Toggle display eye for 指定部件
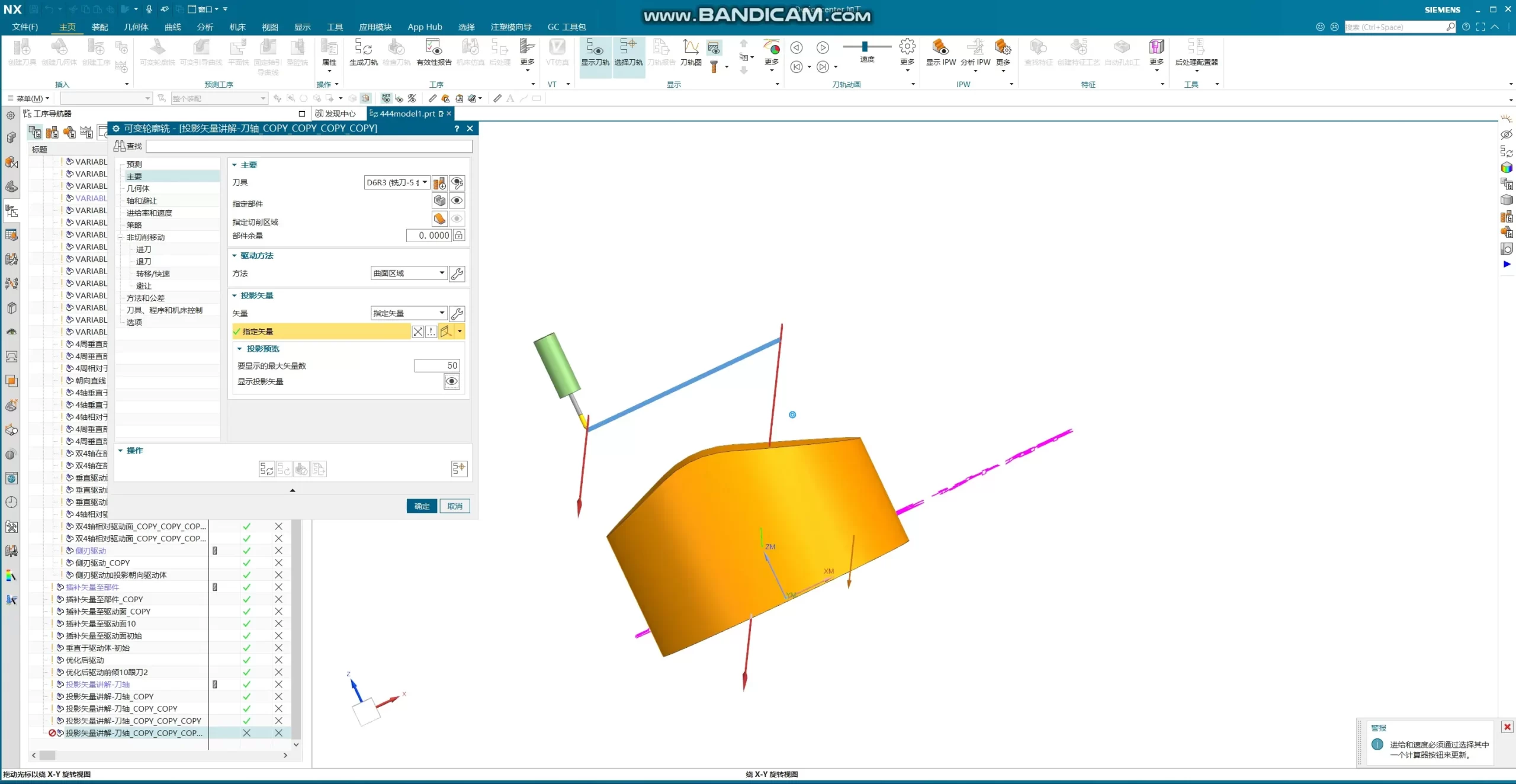The height and width of the screenshot is (784, 1516). point(457,201)
